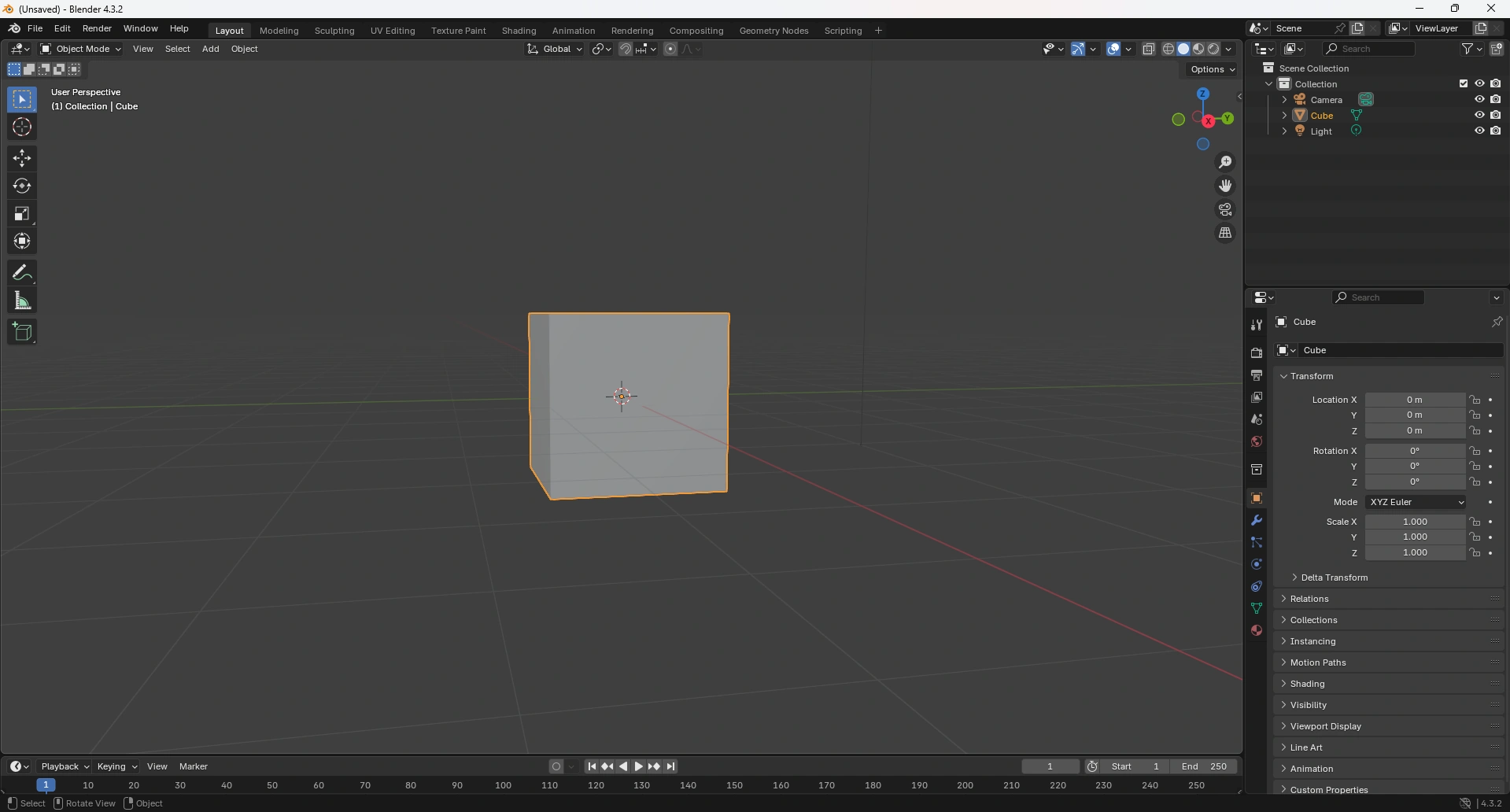This screenshot has width=1510, height=812.
Task: Switch to the Sculpting workspace tab
Action: tap(334, 31)
